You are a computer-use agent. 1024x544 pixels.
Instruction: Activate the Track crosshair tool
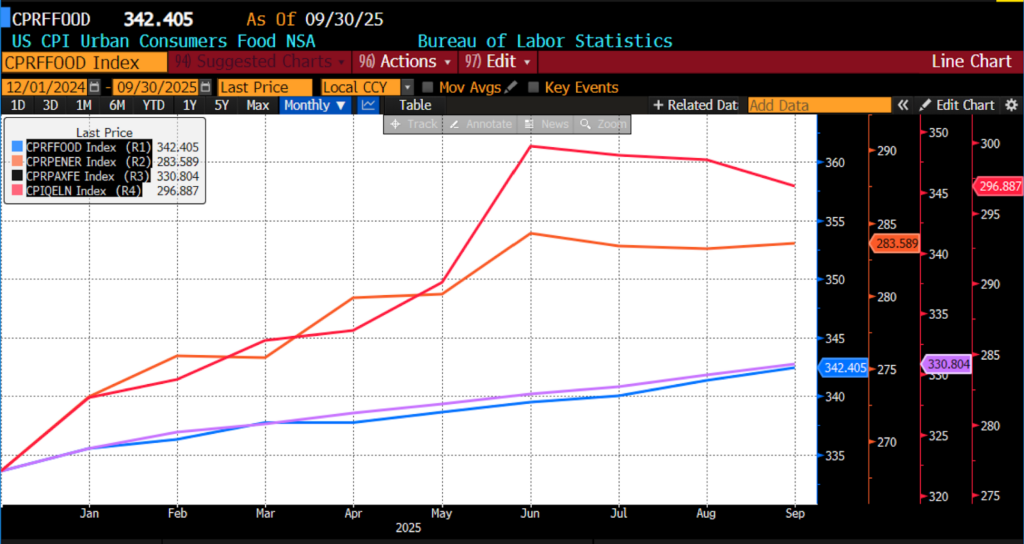coord(414,124)
